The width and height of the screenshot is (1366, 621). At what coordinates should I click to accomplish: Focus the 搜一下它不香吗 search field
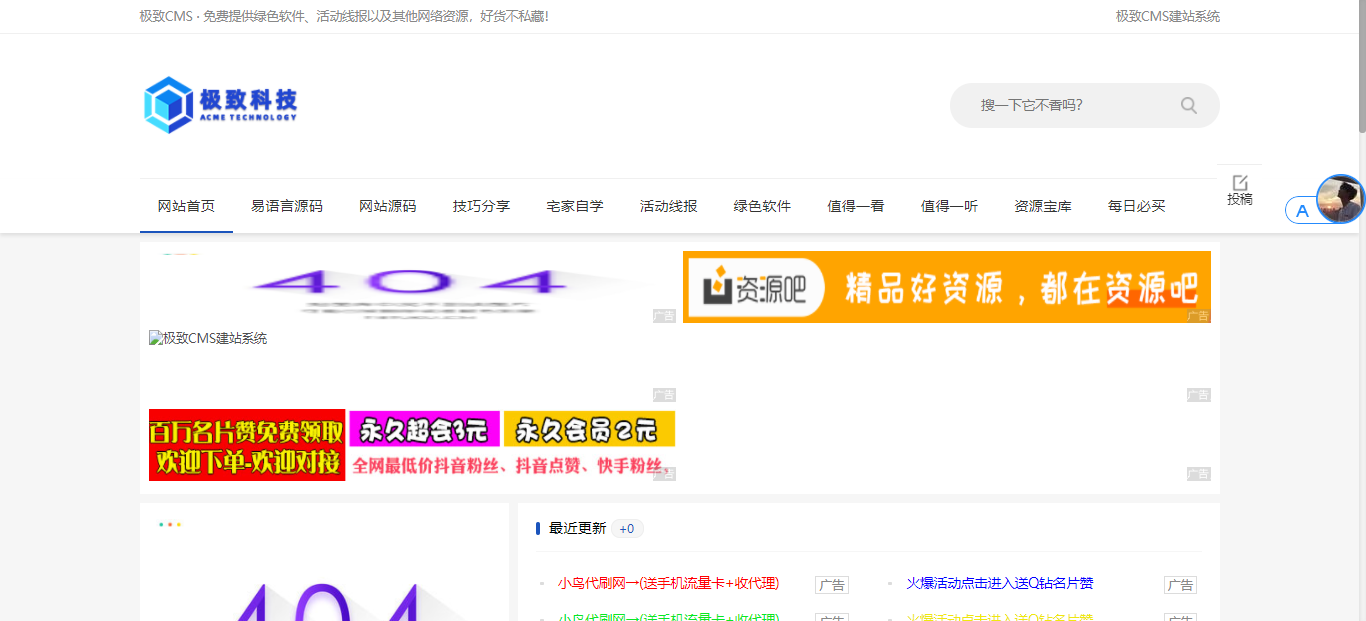click(1060, 105)
